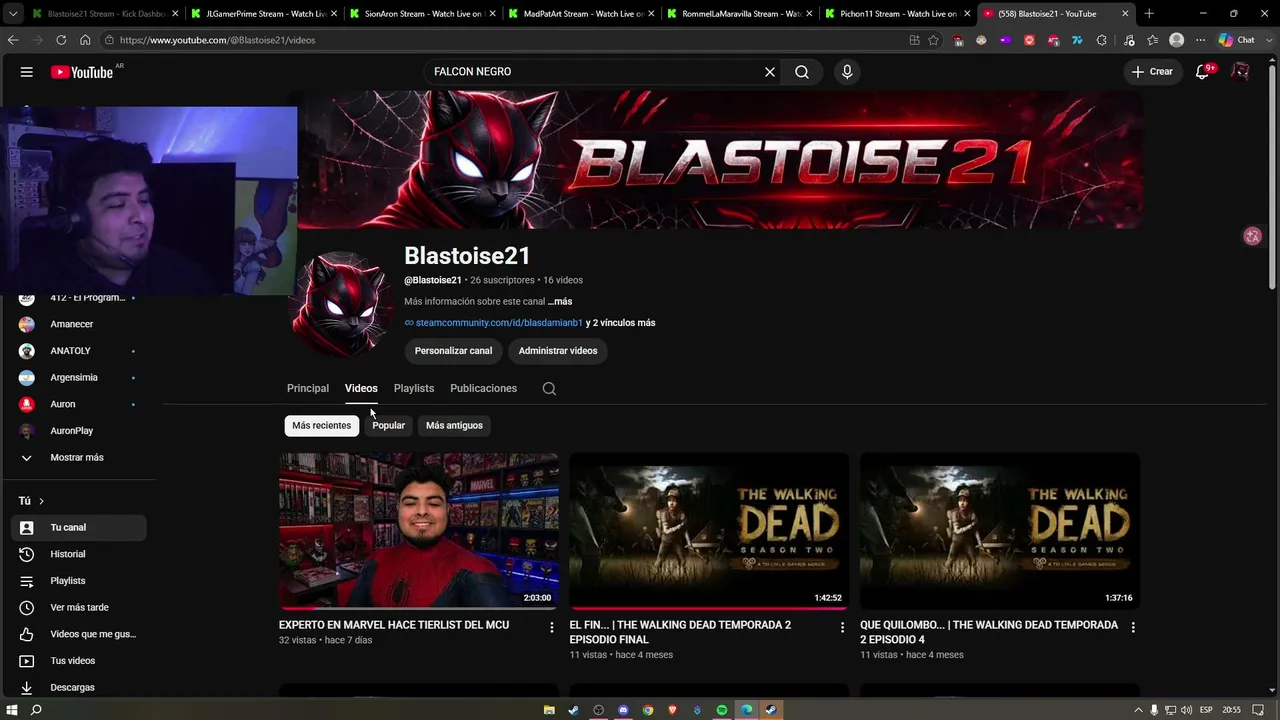The height and width of the screenshot is (720, 1280).
Task: Go to the YouTube home logo
Action: coord(82,72)
